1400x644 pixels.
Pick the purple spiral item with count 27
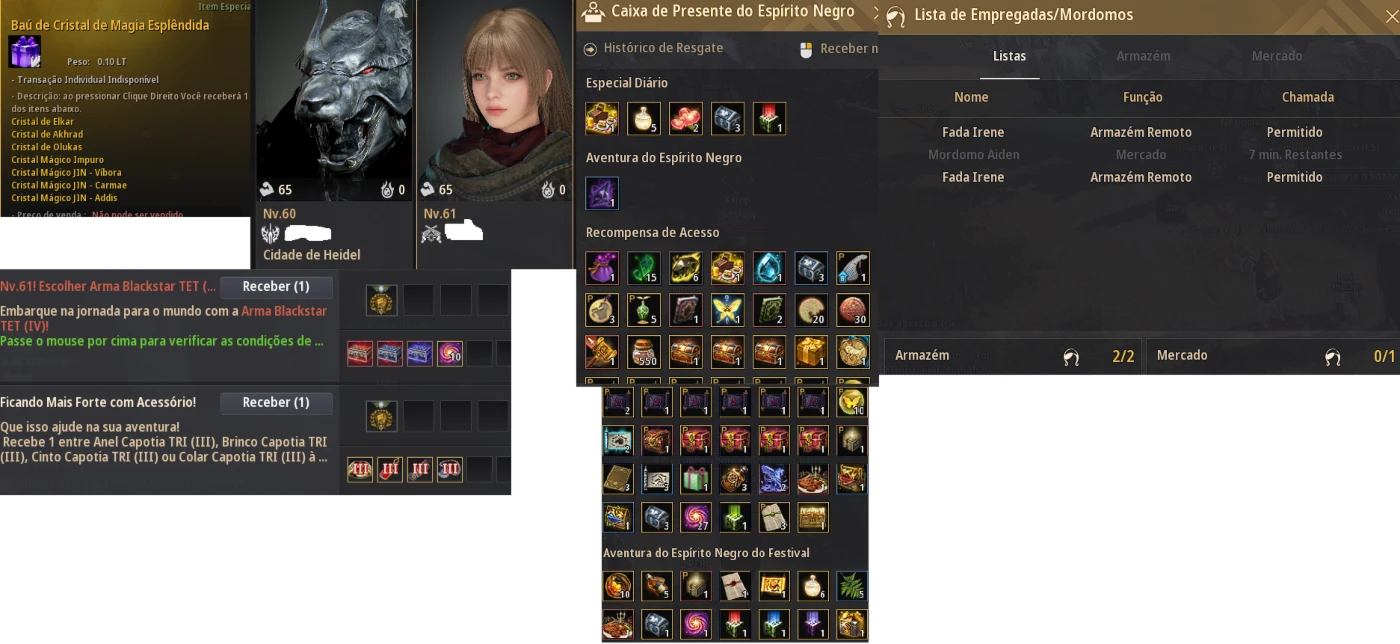(x=695, y=517)
